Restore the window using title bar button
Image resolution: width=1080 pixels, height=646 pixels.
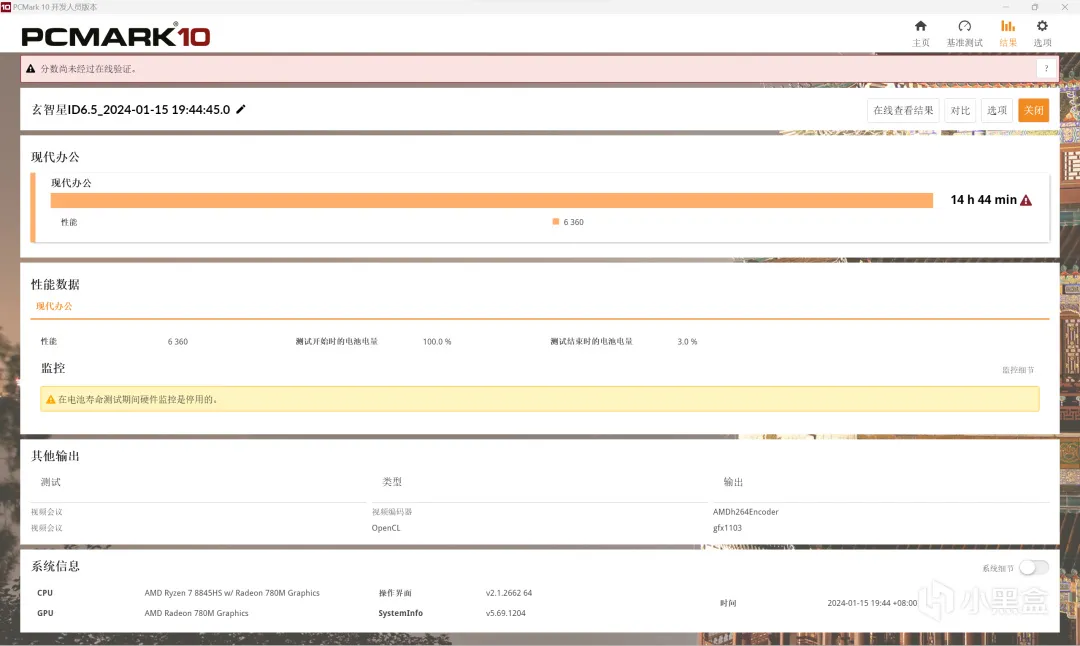[1035, 7]
